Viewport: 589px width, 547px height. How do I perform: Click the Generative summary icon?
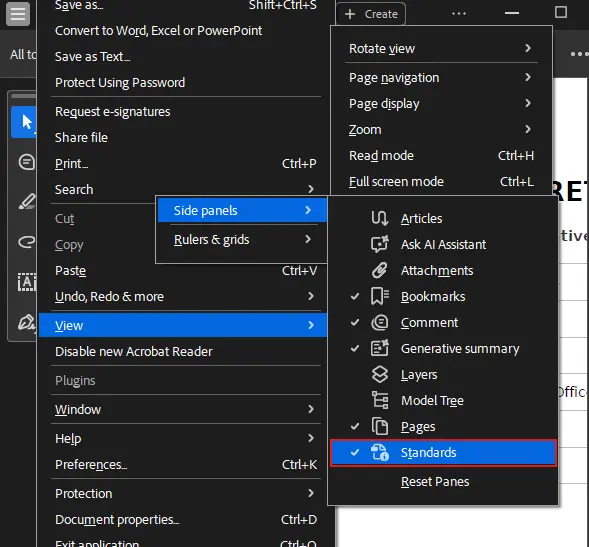tap(379, 348)
